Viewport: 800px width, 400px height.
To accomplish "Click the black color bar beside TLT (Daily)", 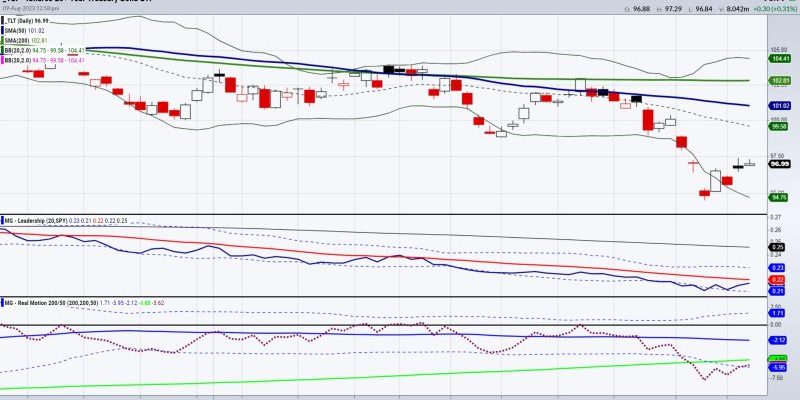I will click(3, 21).
